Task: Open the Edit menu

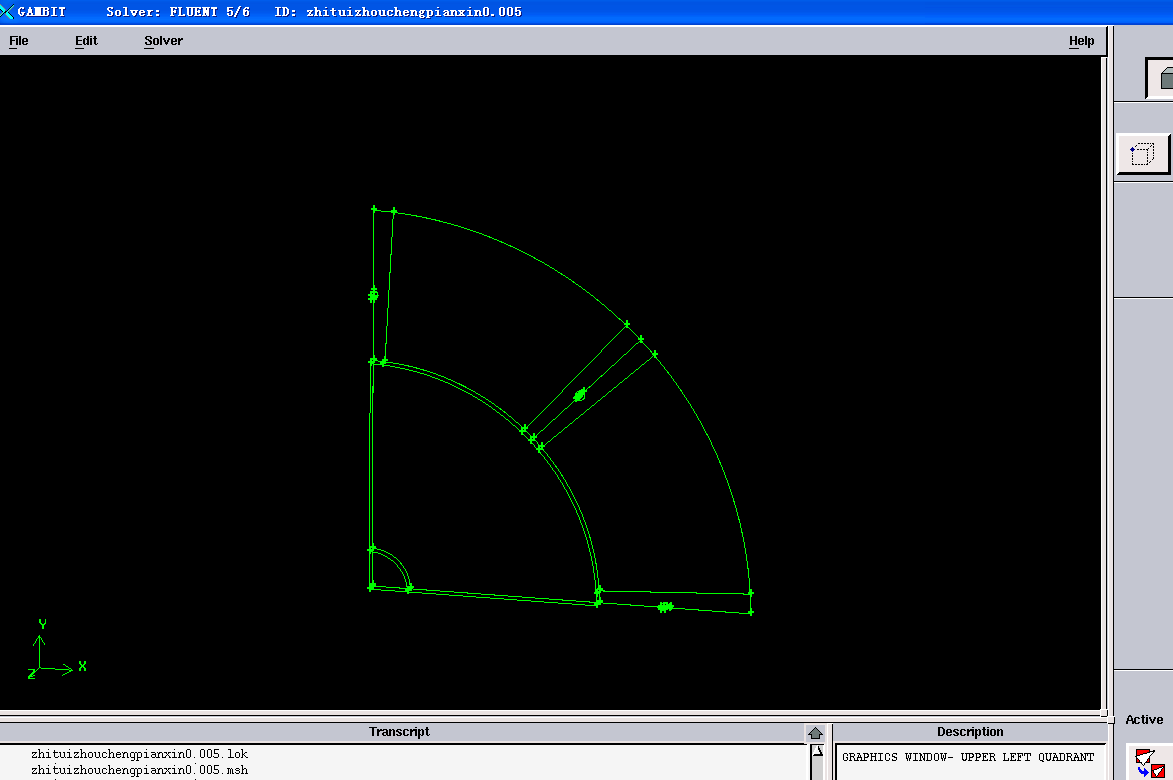Action: [86, 41]
